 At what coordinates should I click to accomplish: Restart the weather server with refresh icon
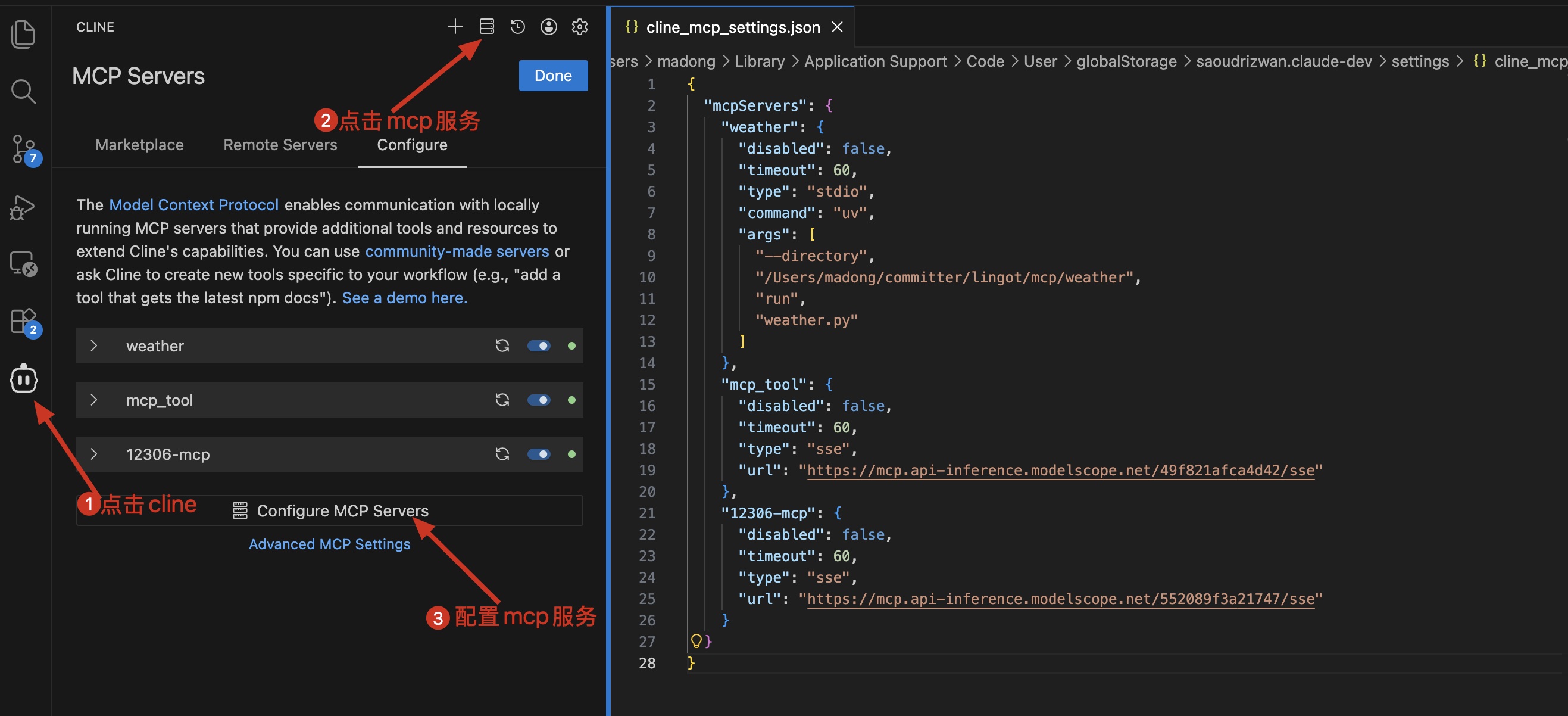(x=502, y=346)
